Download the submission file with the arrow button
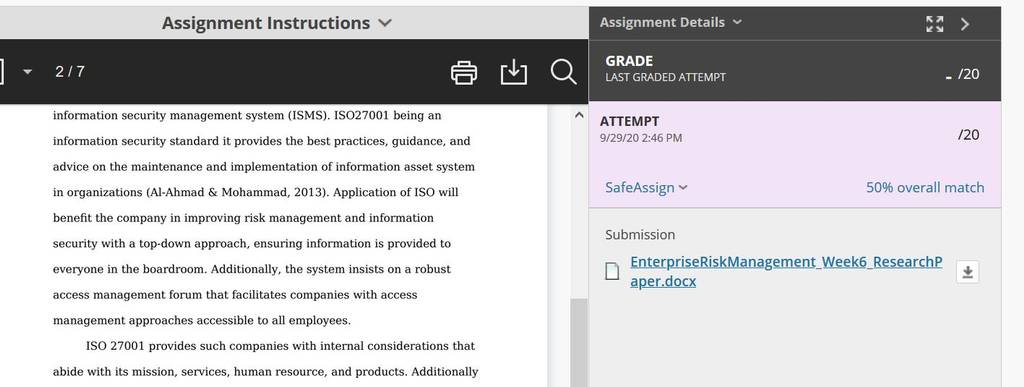 pyautogui.click(x=968, y=272)
